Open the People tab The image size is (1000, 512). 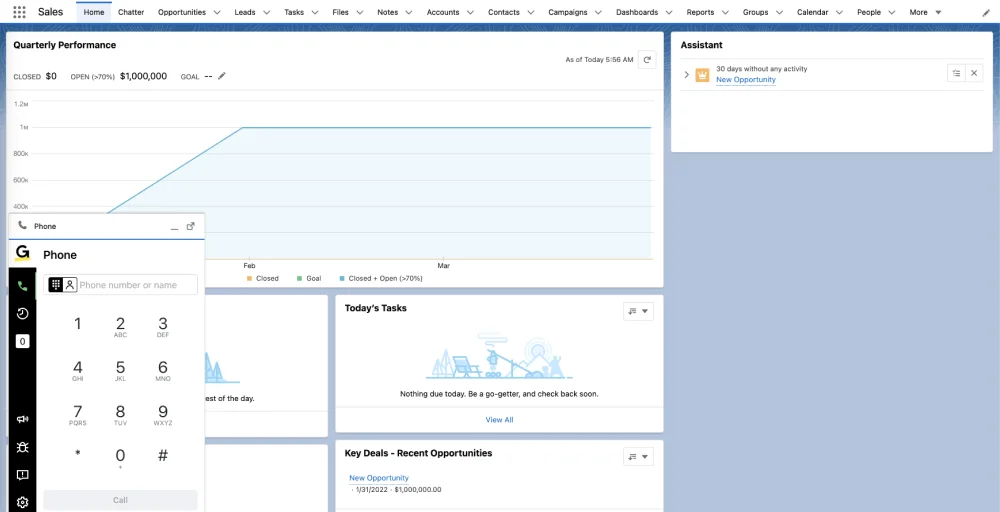click(869, 12)
